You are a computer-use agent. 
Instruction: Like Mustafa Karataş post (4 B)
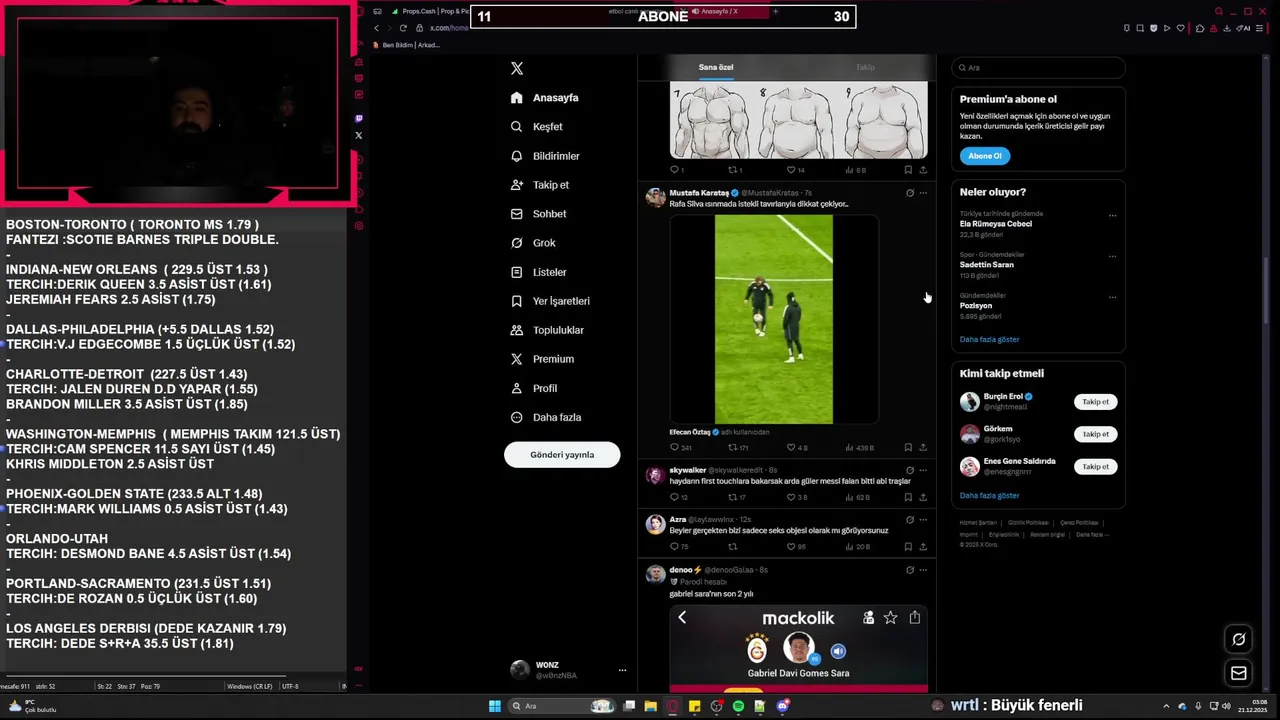click(797, 448)
